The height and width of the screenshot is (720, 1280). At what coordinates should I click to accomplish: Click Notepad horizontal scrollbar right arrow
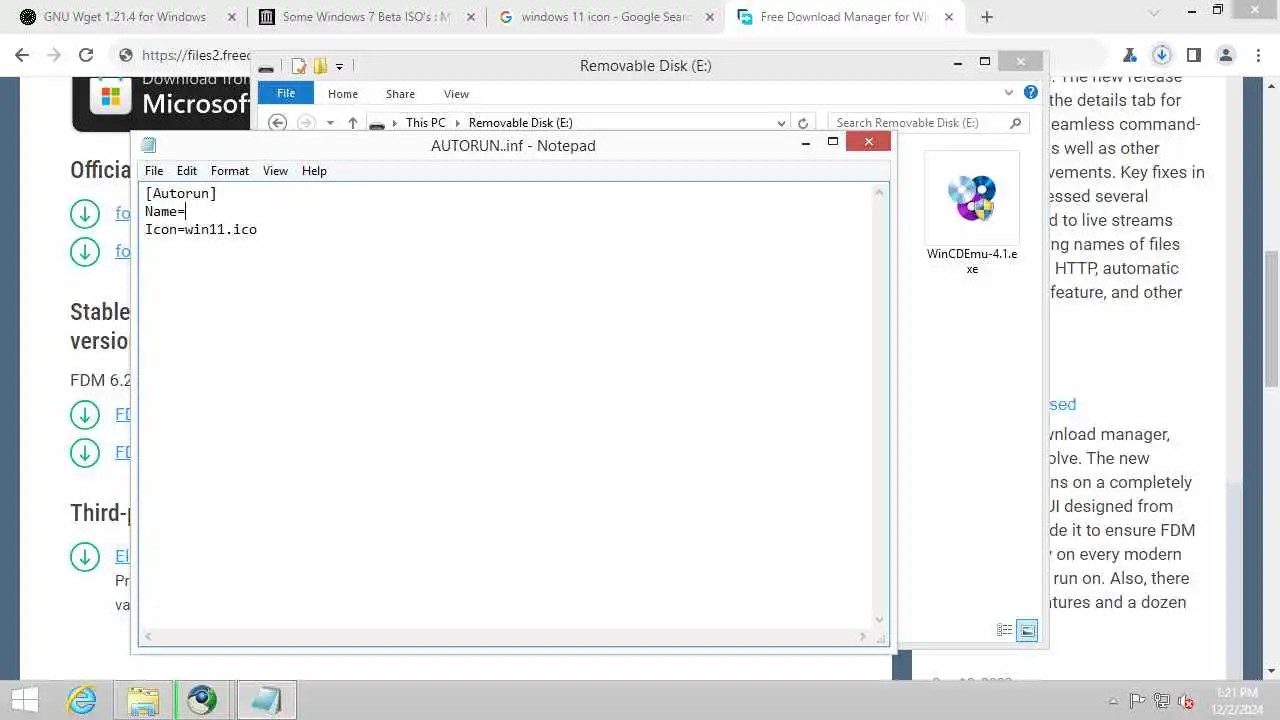[x=863, y=636]
